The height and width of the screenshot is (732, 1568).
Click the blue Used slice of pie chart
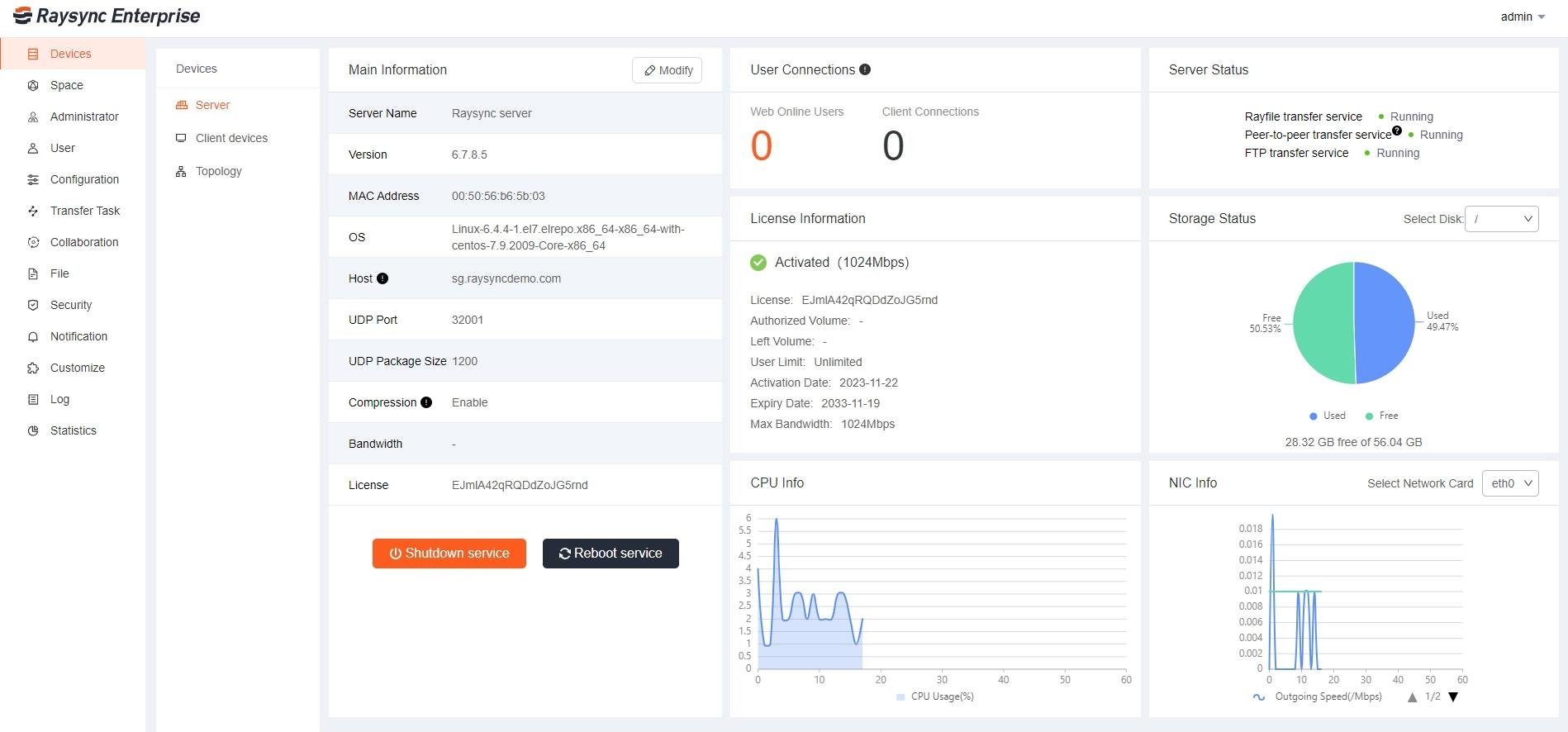(1385, 322)
